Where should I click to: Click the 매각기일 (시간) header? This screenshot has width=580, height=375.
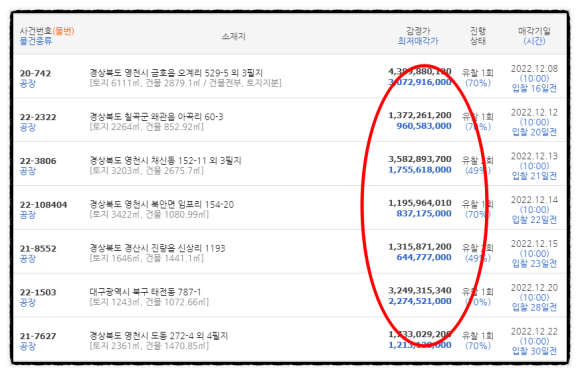pos(534,36)
